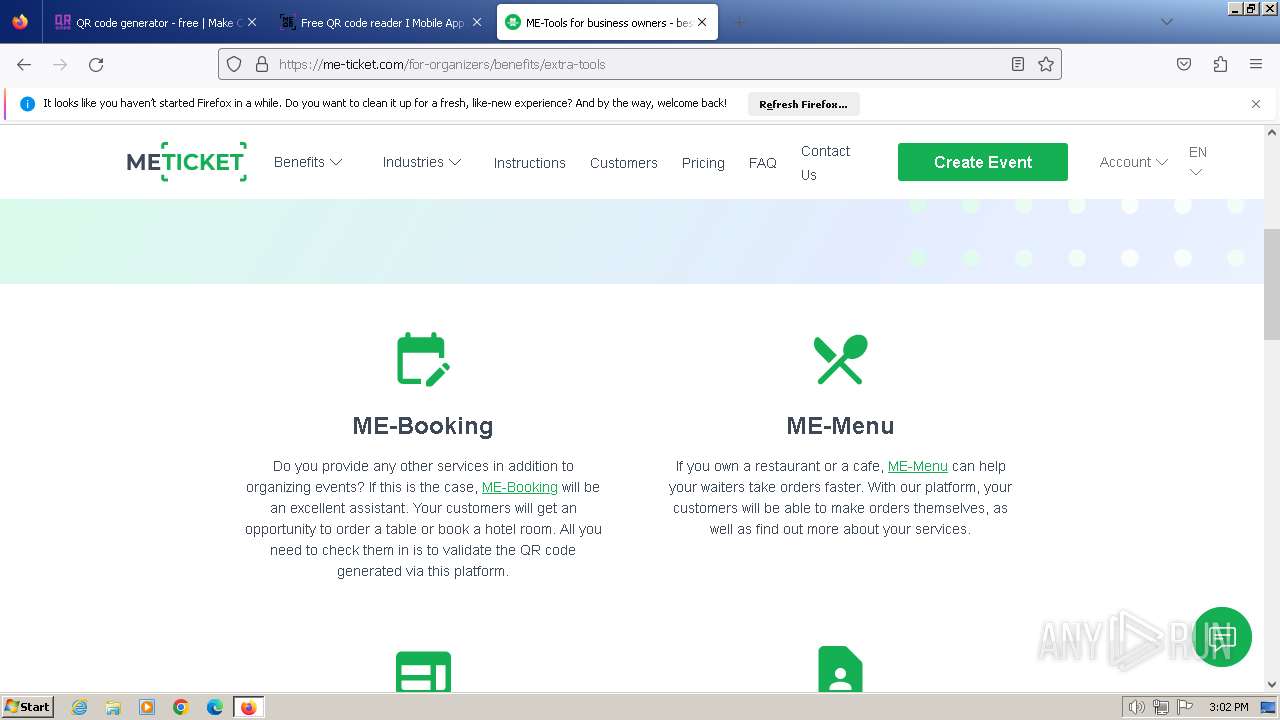Image resolution: width=1280 pixels, height=720 pixels.
Task: Click the scrollbar down arrow
Action: pos(1272,685)
